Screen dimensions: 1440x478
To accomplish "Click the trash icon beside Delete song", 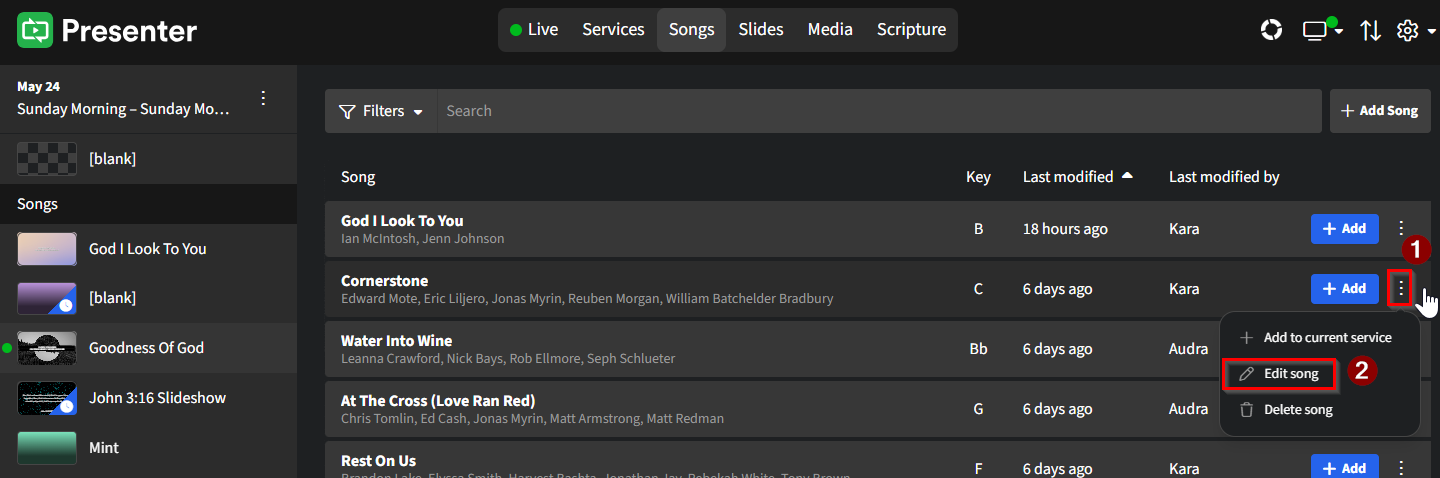I will point(1246,410).
